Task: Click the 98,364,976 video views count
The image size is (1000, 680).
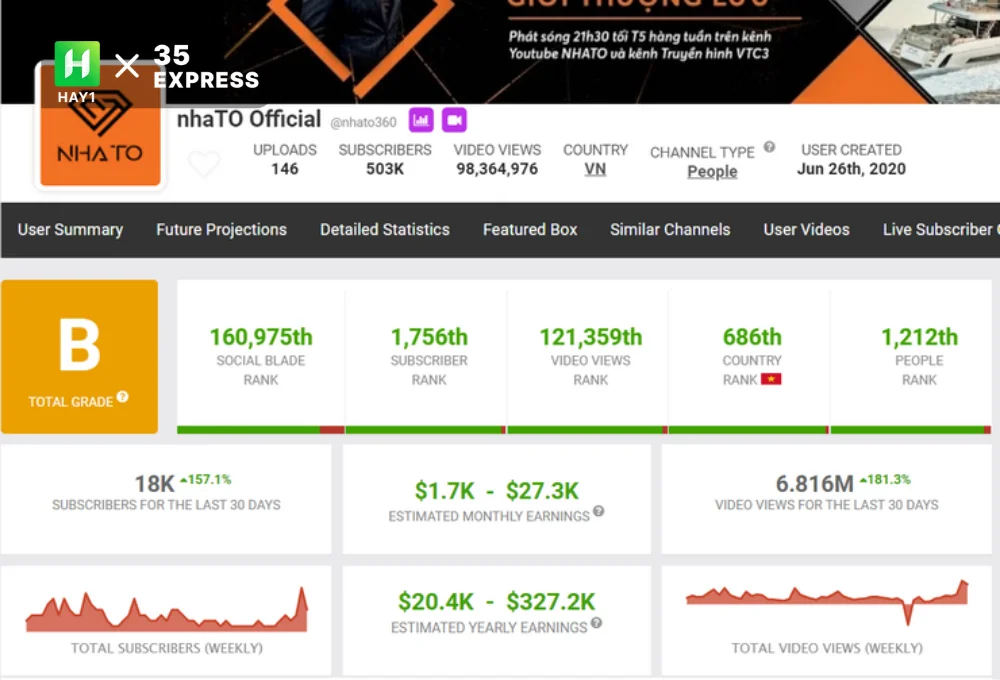Action: [497, 169]
